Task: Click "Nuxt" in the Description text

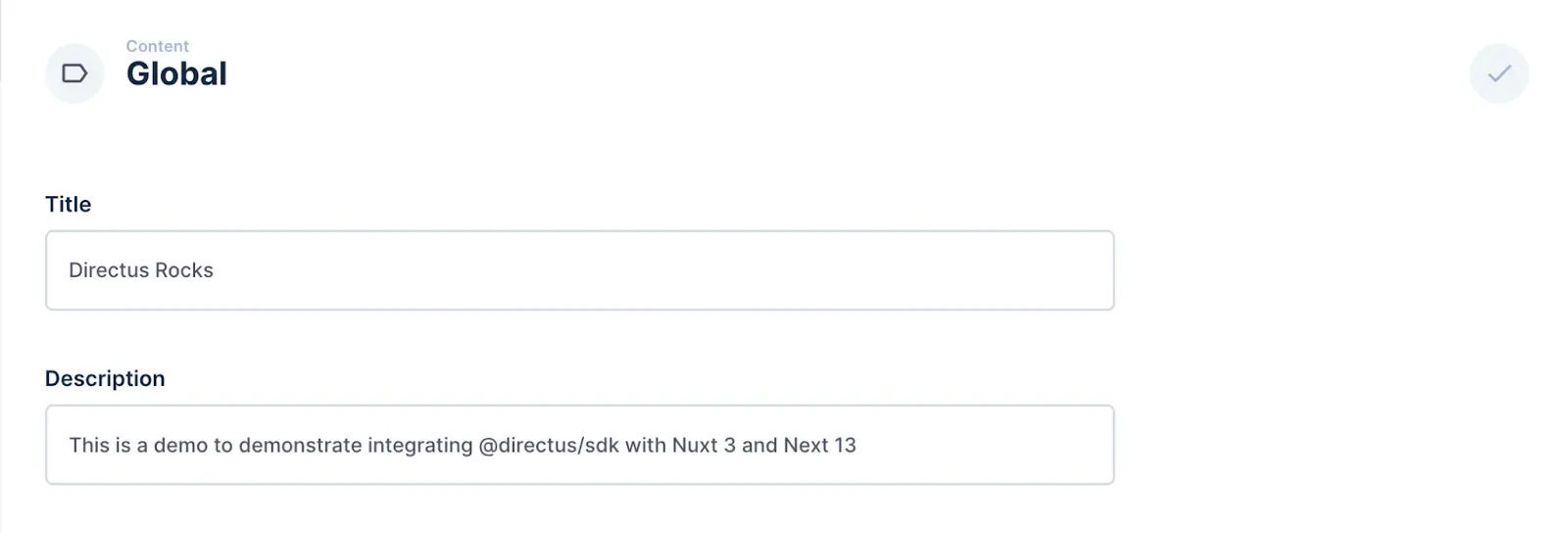Action: (695, 445)
